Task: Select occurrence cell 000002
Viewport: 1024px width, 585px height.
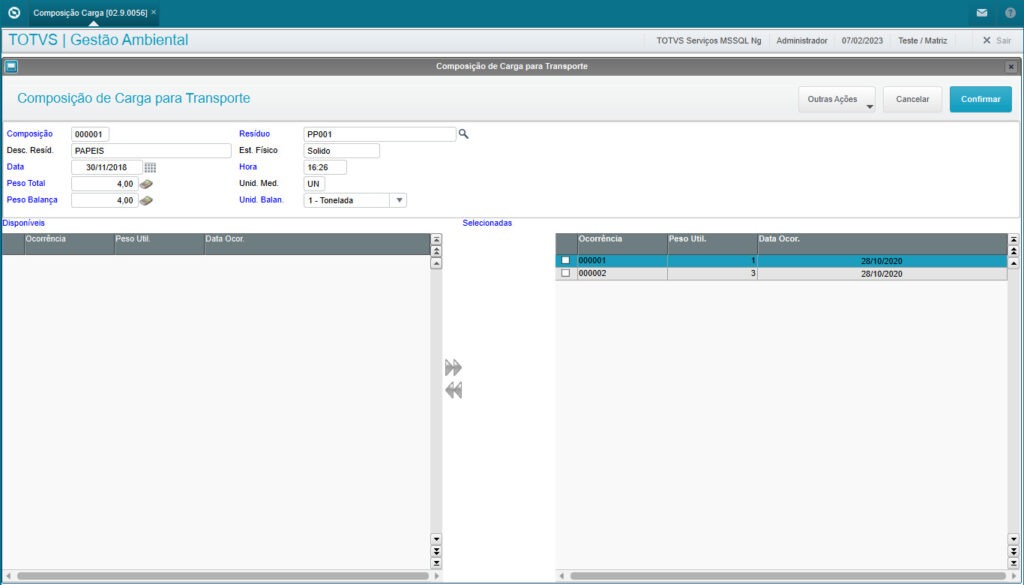Action: (622, 274)
